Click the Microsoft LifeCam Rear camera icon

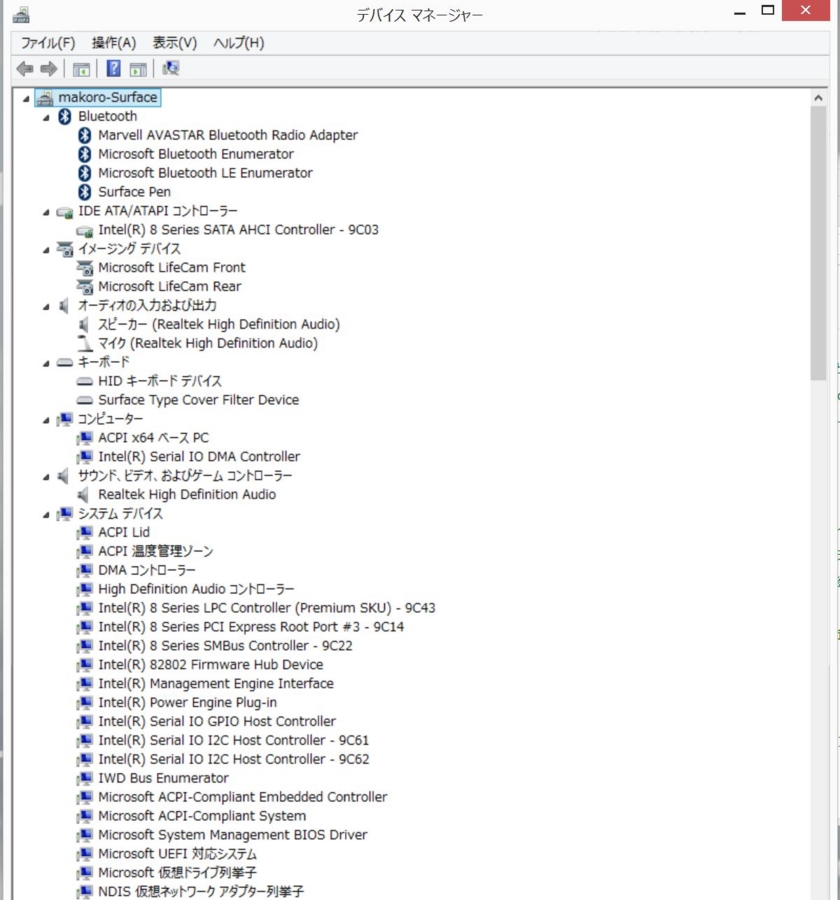click(85, 287)
